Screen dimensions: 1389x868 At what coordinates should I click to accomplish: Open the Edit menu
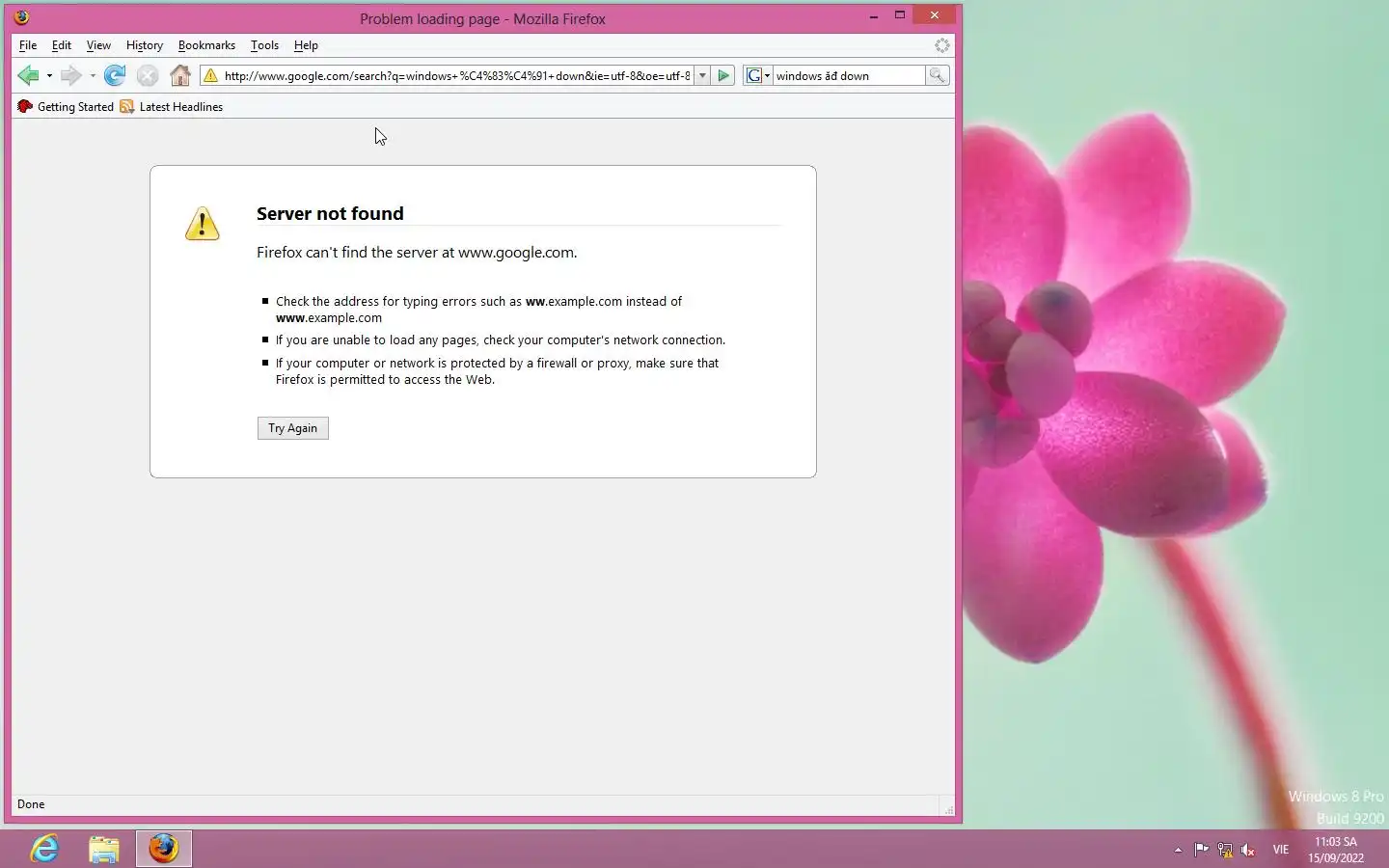(62, 45)
